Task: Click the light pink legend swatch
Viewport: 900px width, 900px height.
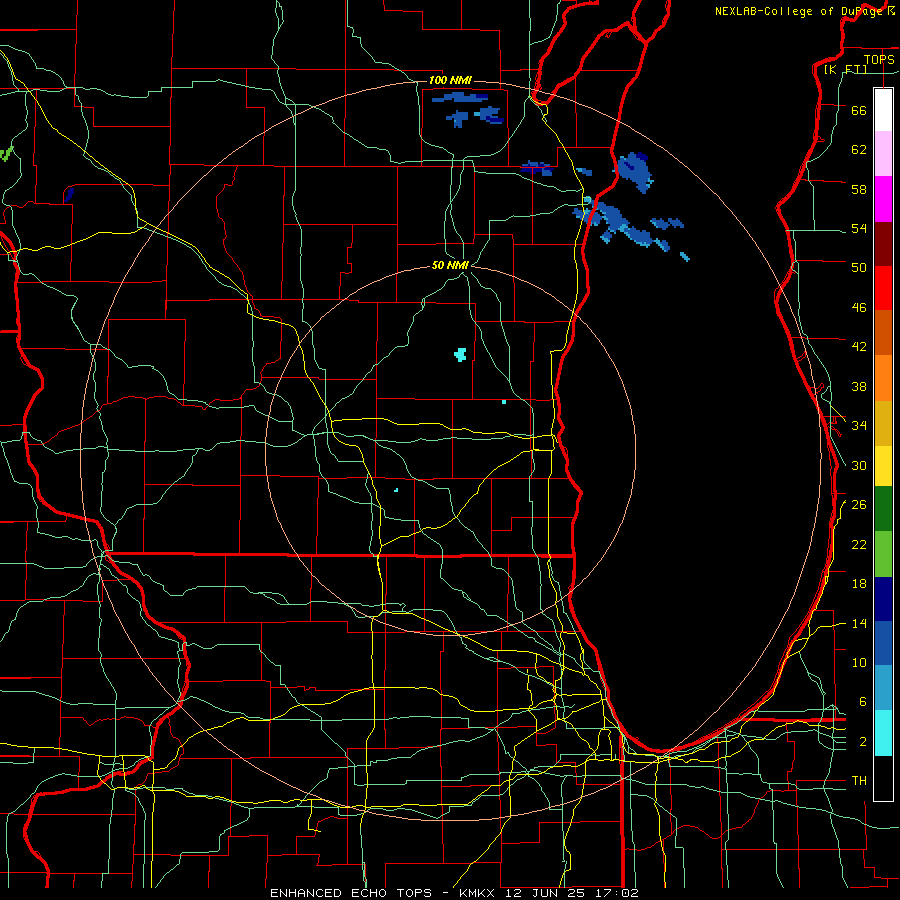Action: [x=883, y=153]
